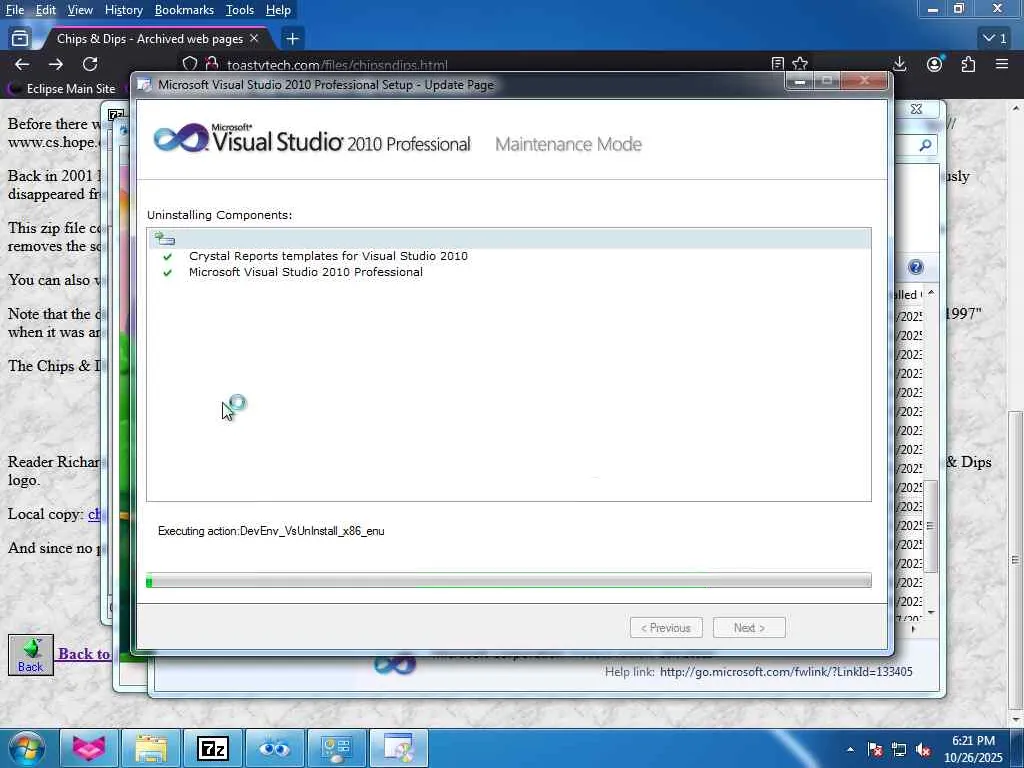Select the Chips & Dips tab

point(150,39)
